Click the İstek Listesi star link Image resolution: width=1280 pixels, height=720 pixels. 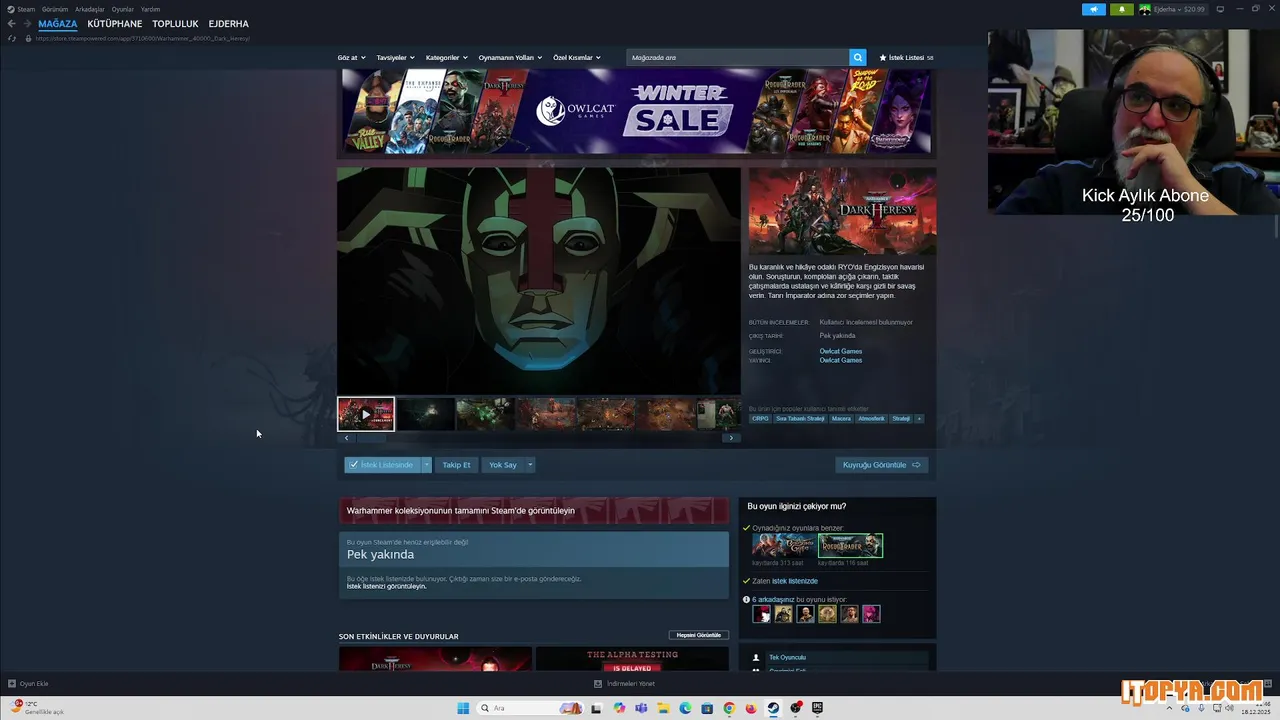906,58
